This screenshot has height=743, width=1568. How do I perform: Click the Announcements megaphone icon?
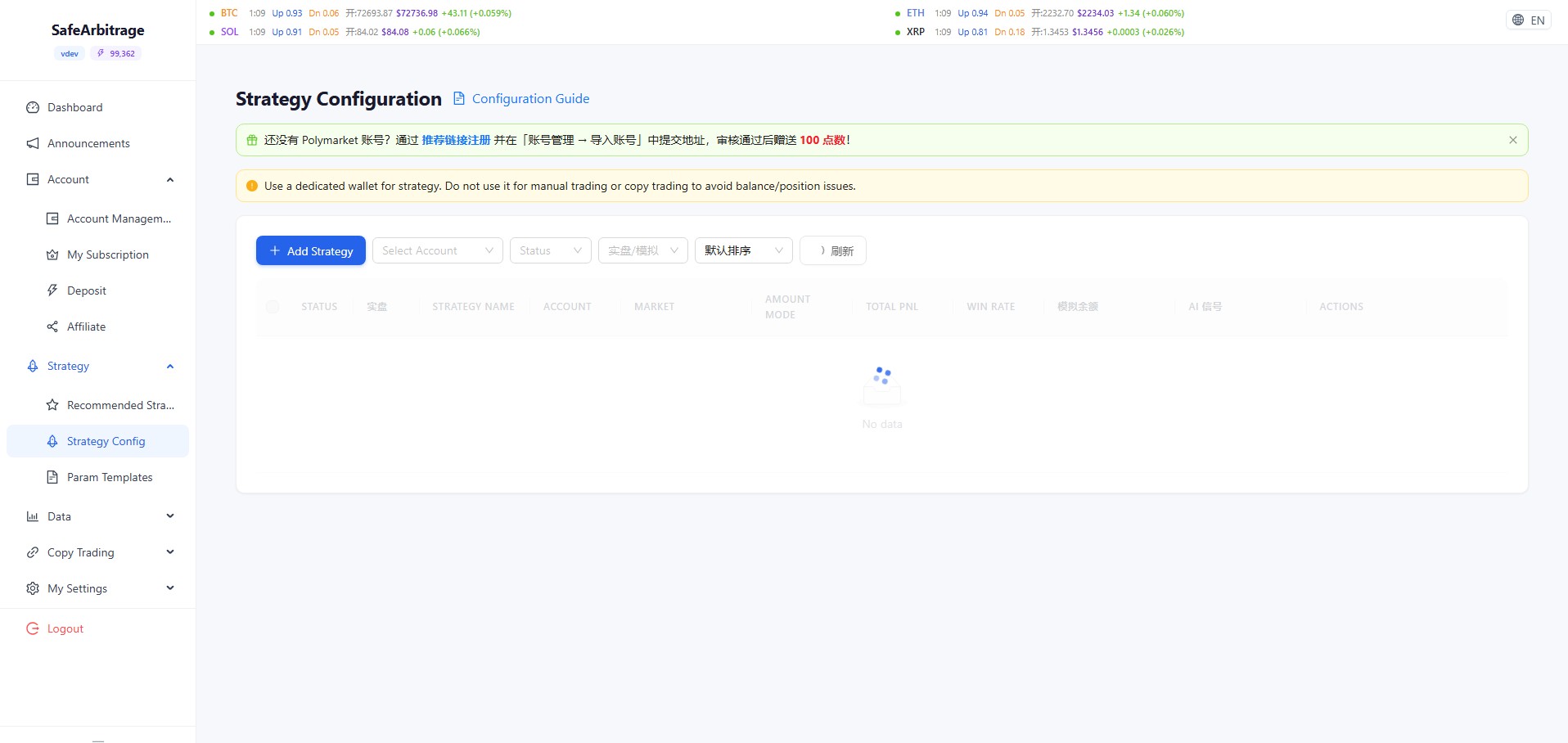pos(33,143)
